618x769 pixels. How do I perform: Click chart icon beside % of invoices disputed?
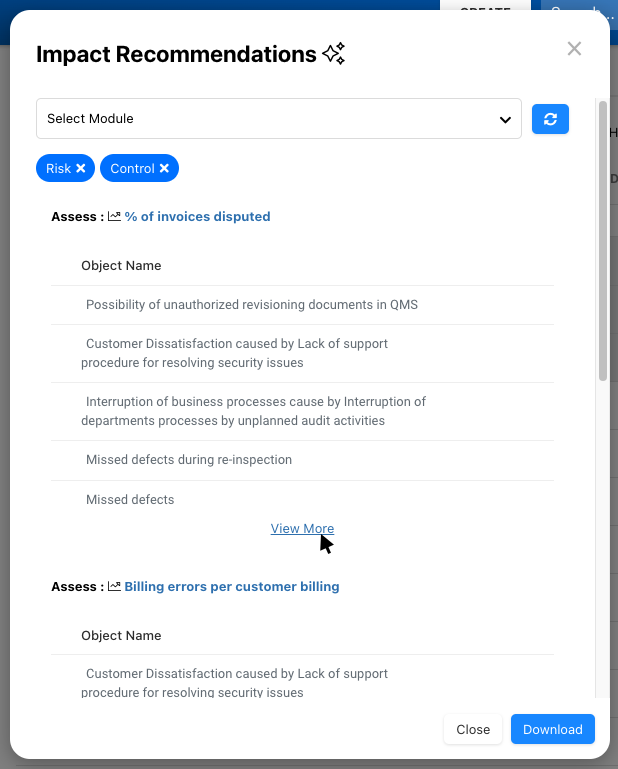coord(114,216)
